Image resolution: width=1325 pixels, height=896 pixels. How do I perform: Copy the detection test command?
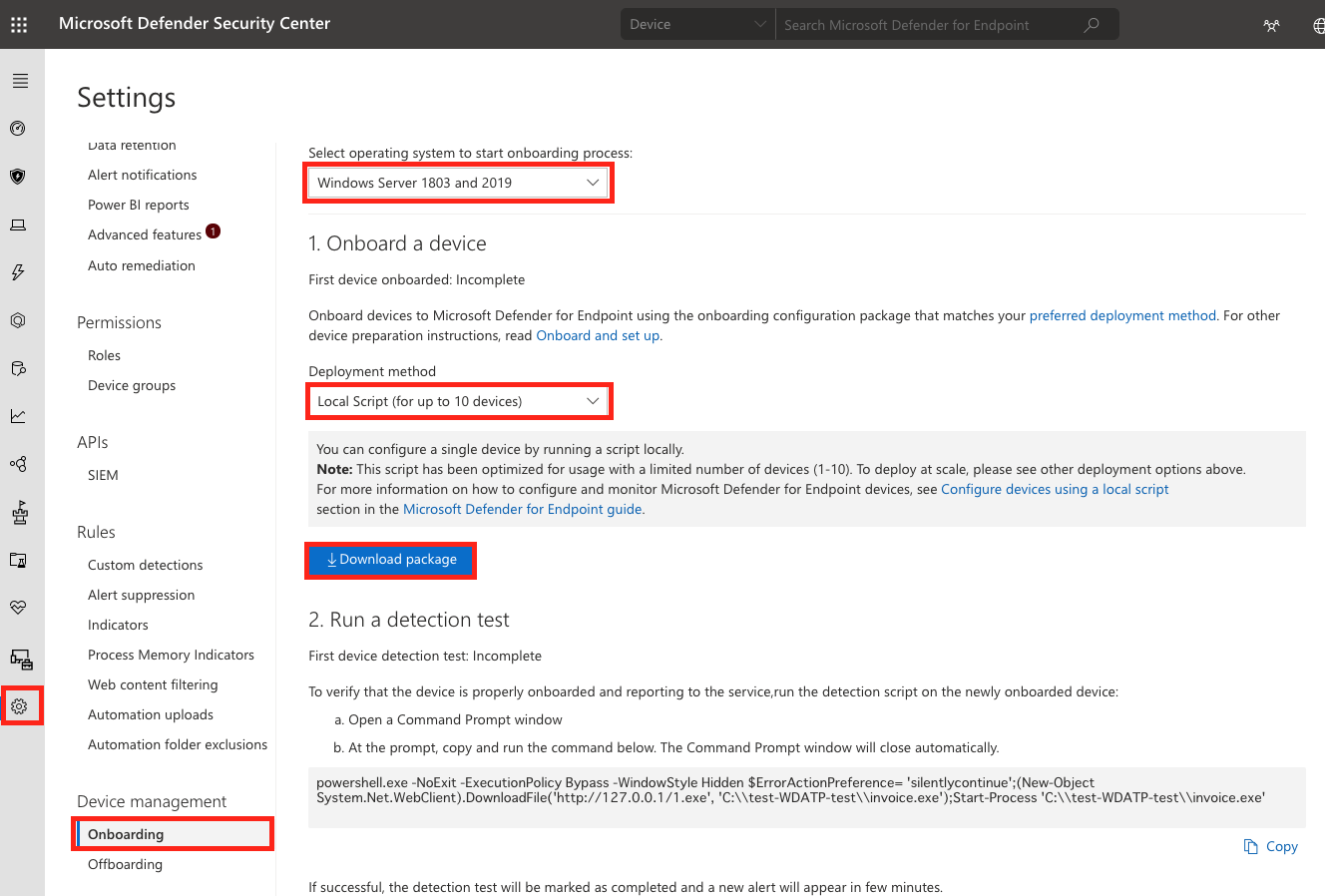pos(1270,846)
